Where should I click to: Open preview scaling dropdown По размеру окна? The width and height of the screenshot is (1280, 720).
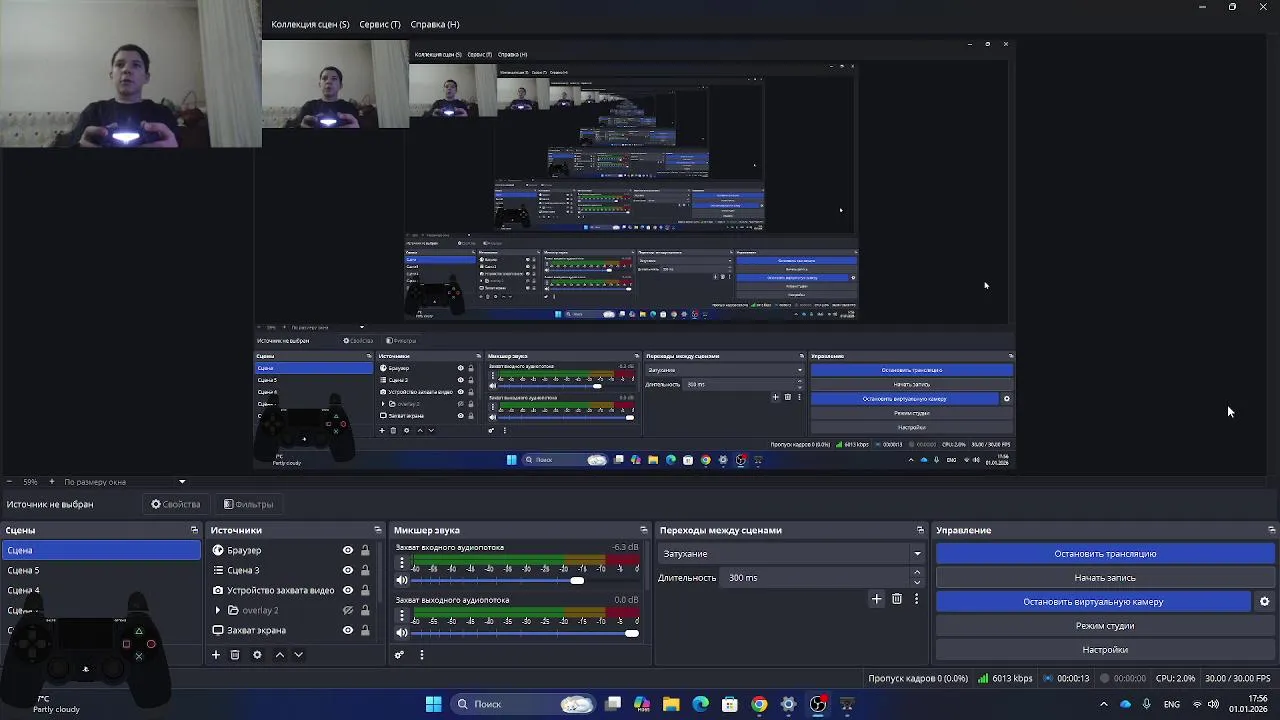125,482
